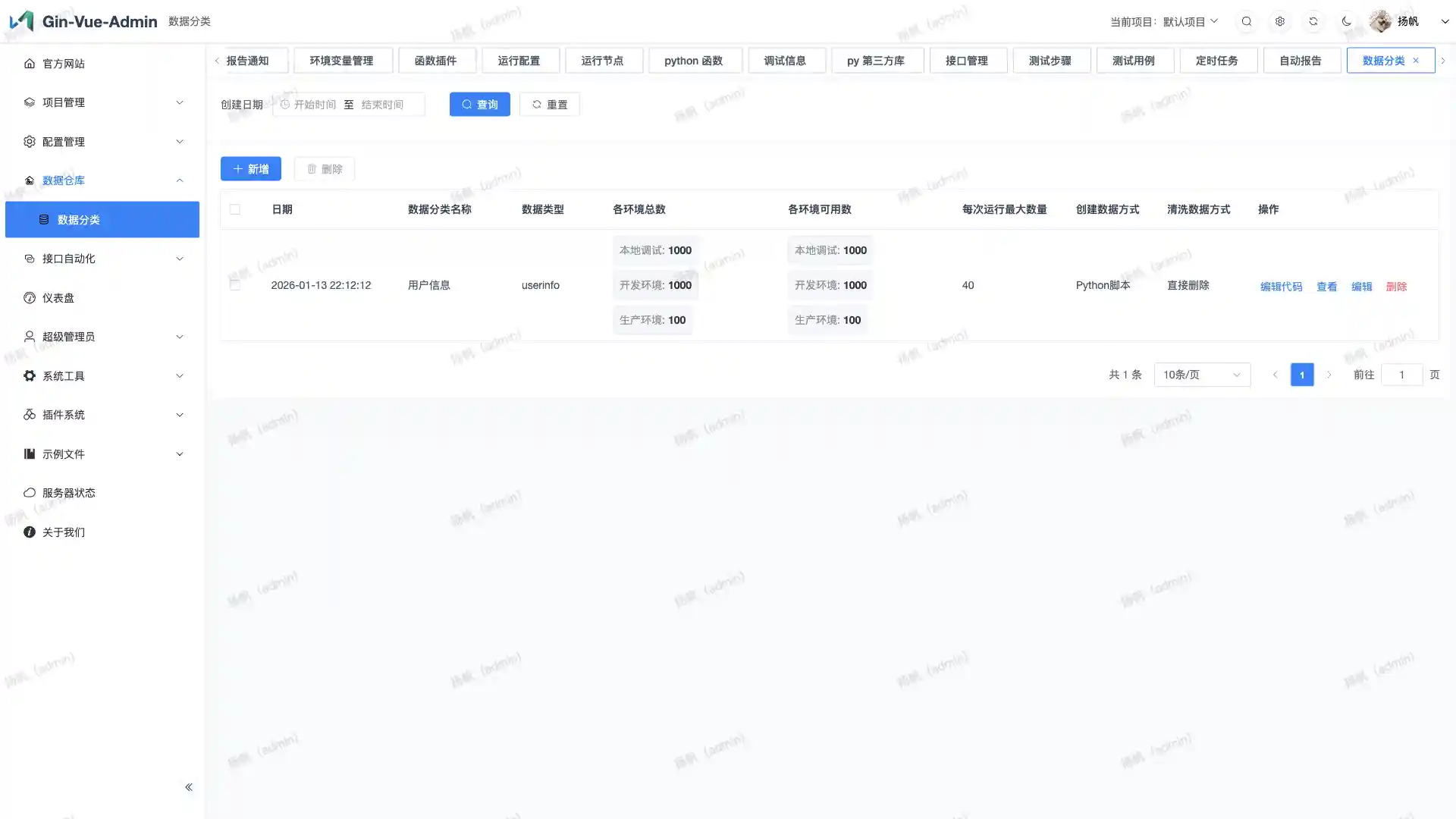The image size is (1456, 819).
Task: Click the refresh icon in top bar
Action: pyautogui.click(x=1313, y=21)
